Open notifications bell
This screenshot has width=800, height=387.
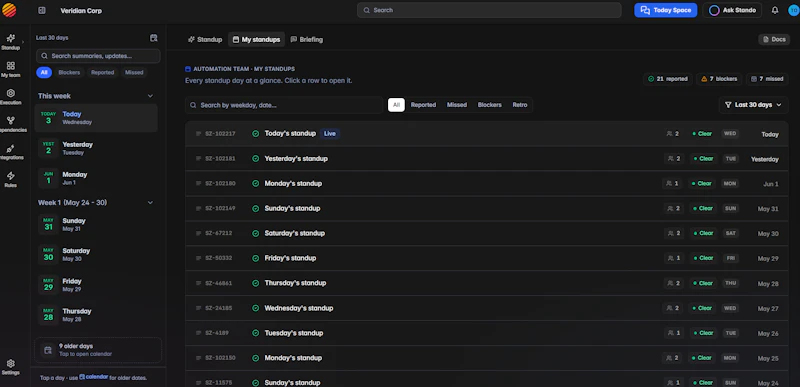(775, 10)
